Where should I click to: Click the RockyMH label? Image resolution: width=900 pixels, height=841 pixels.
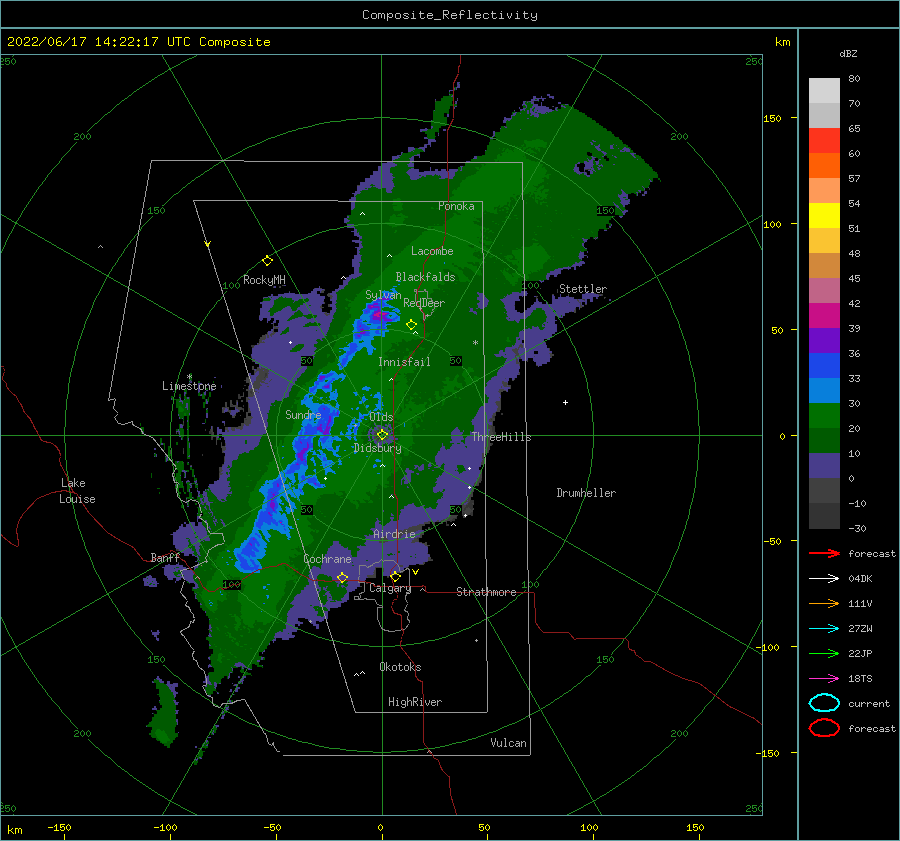(x=264, y=280)
